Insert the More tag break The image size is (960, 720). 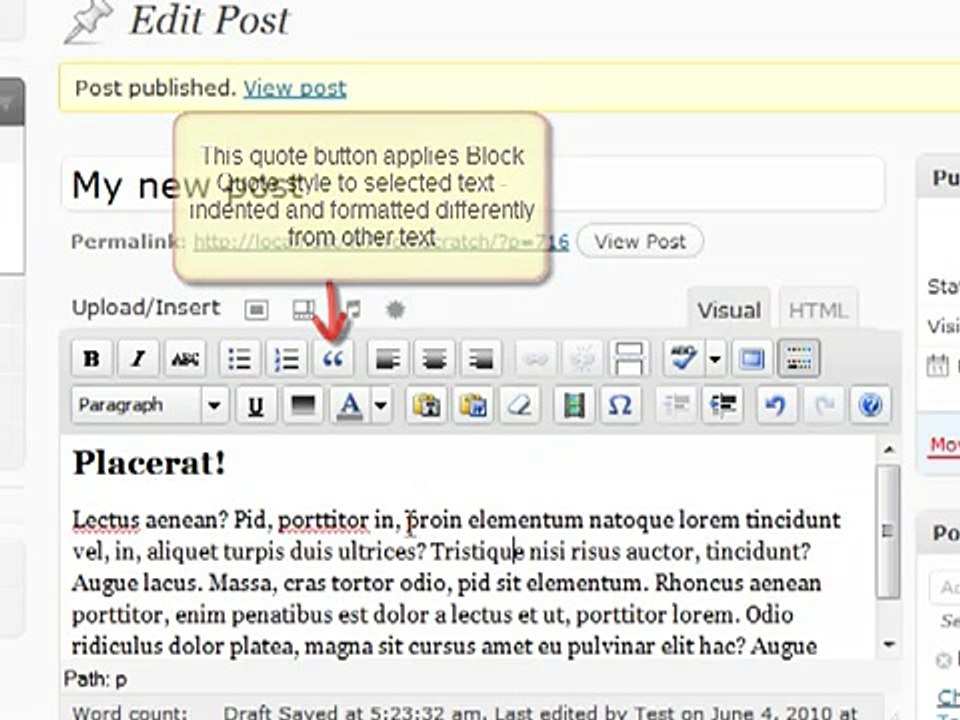[629, 358]
